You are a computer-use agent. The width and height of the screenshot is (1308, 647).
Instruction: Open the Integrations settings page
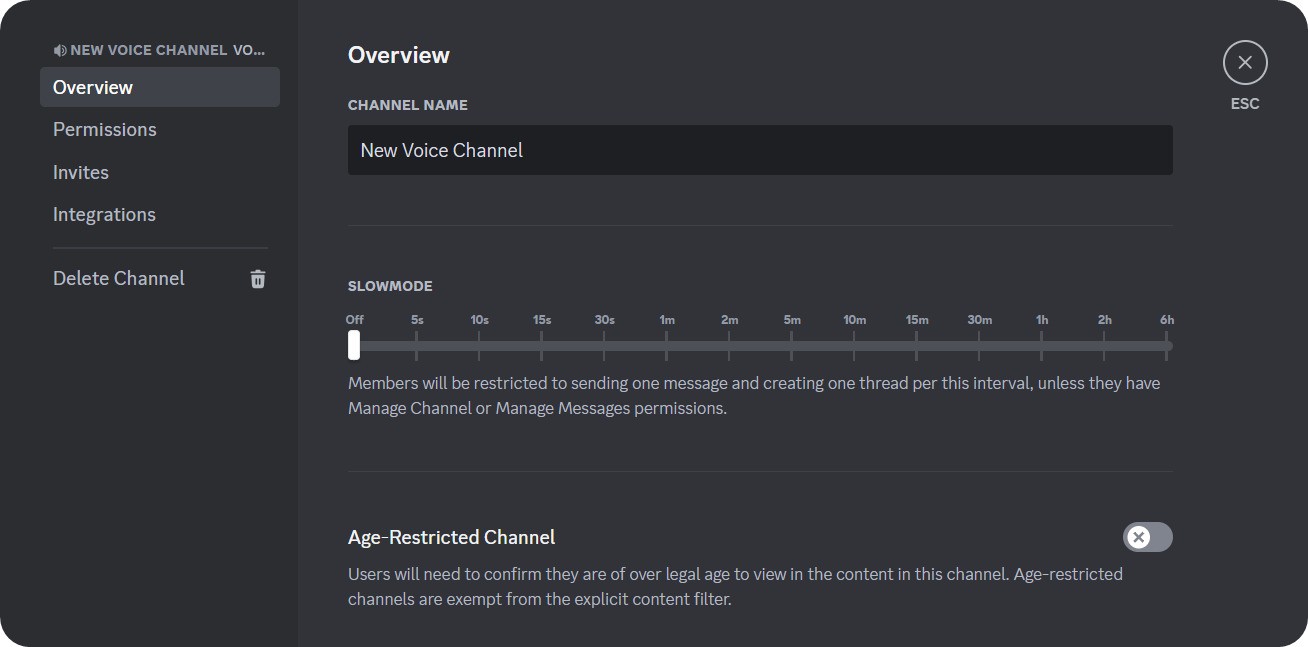pyautogui.click(x=104, y=214)
